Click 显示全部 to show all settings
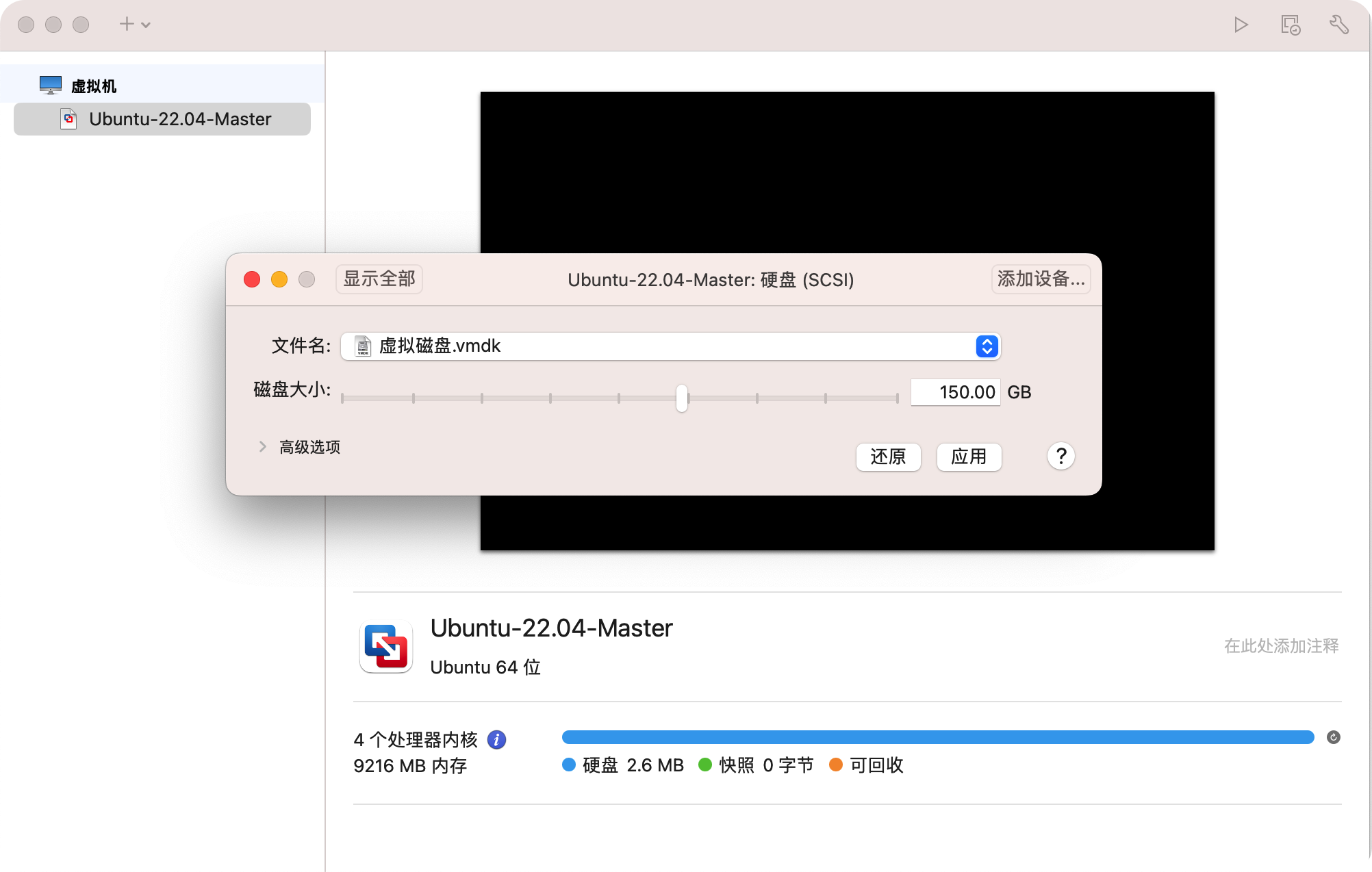 point(379,279)
